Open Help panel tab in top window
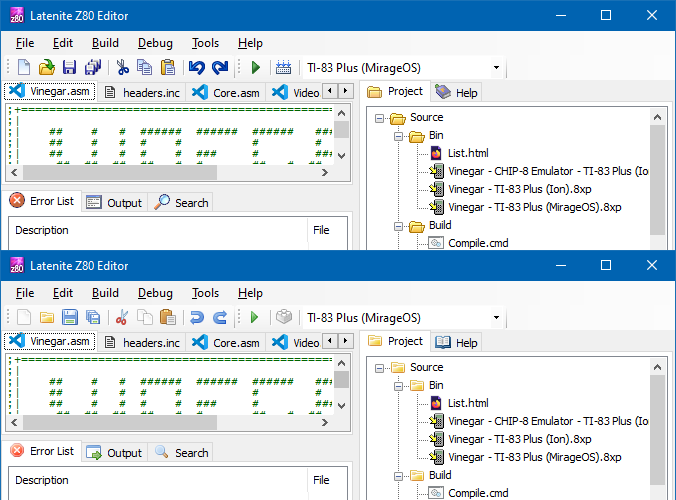This screenshot has height=500, width=676. 456,93
